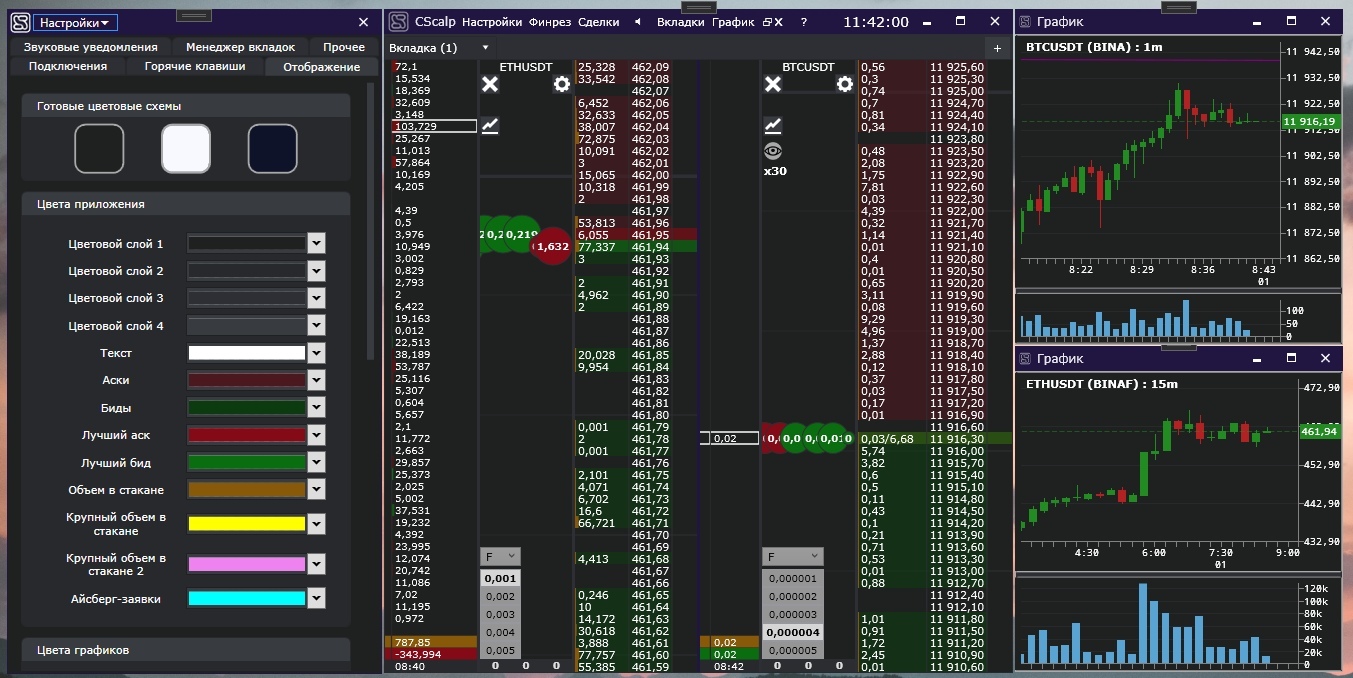The image size is (1353, 678).
Task: Toggle the eye visibility icon under BTCUSDT
Action: point(773,151)
